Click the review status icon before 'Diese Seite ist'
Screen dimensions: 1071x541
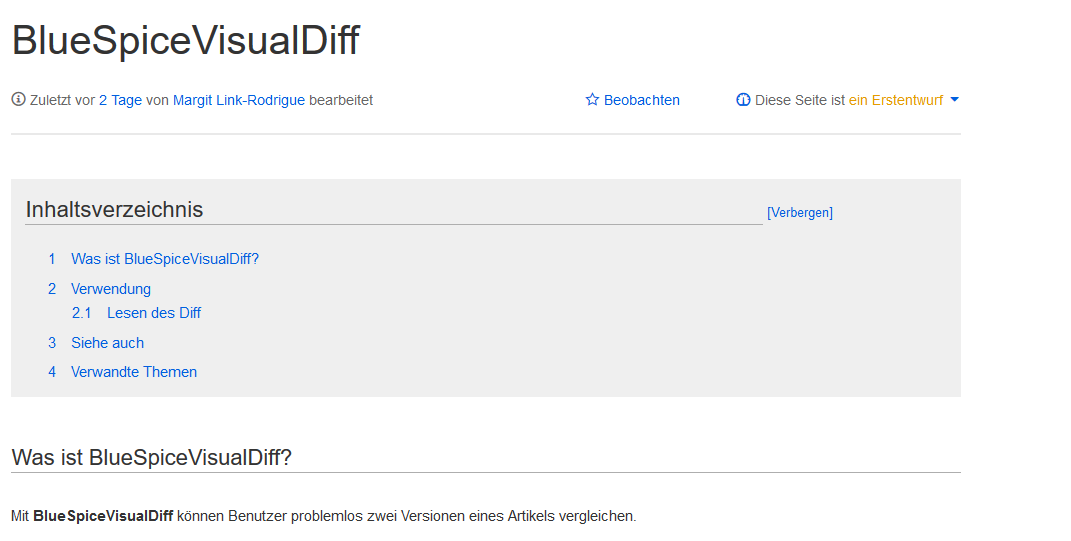click(x=743, y=100)
